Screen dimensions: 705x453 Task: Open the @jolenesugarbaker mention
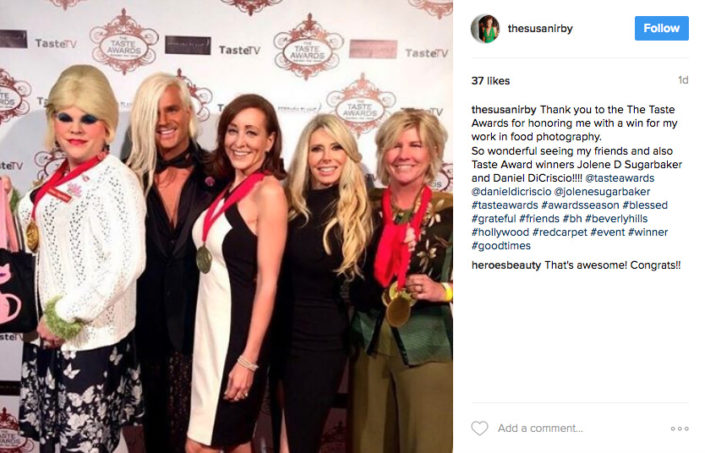coord(602,191)
